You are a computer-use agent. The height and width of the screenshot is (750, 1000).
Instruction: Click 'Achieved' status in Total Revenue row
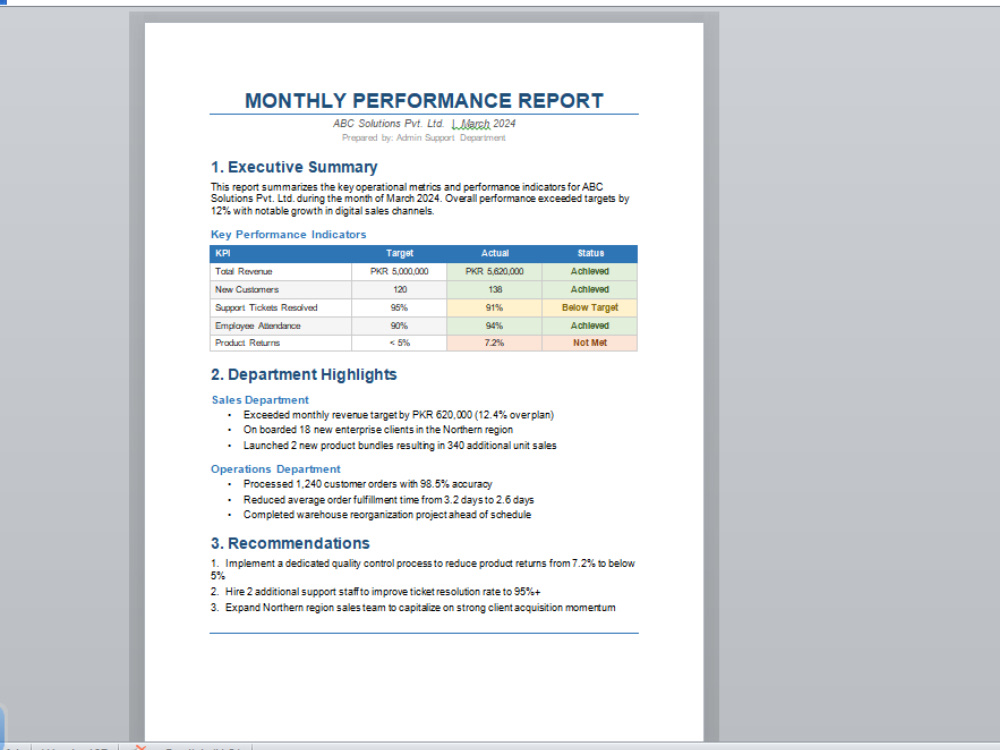click(x=590, y=272)
